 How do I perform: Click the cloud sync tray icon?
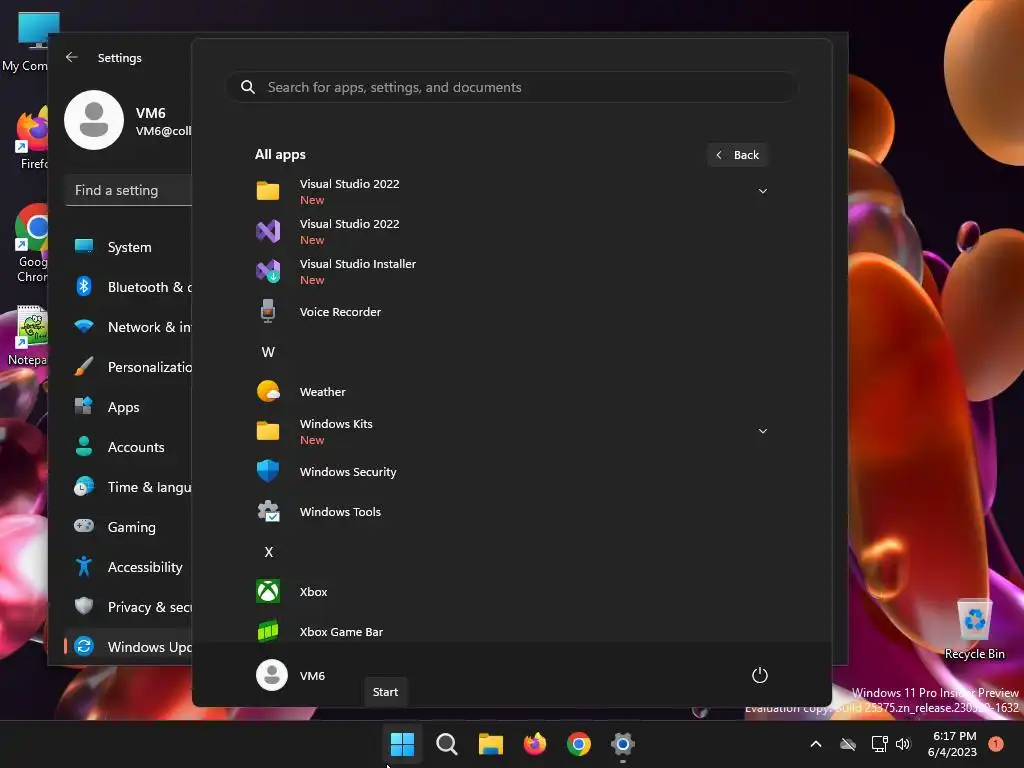click(x=848, y=744)
